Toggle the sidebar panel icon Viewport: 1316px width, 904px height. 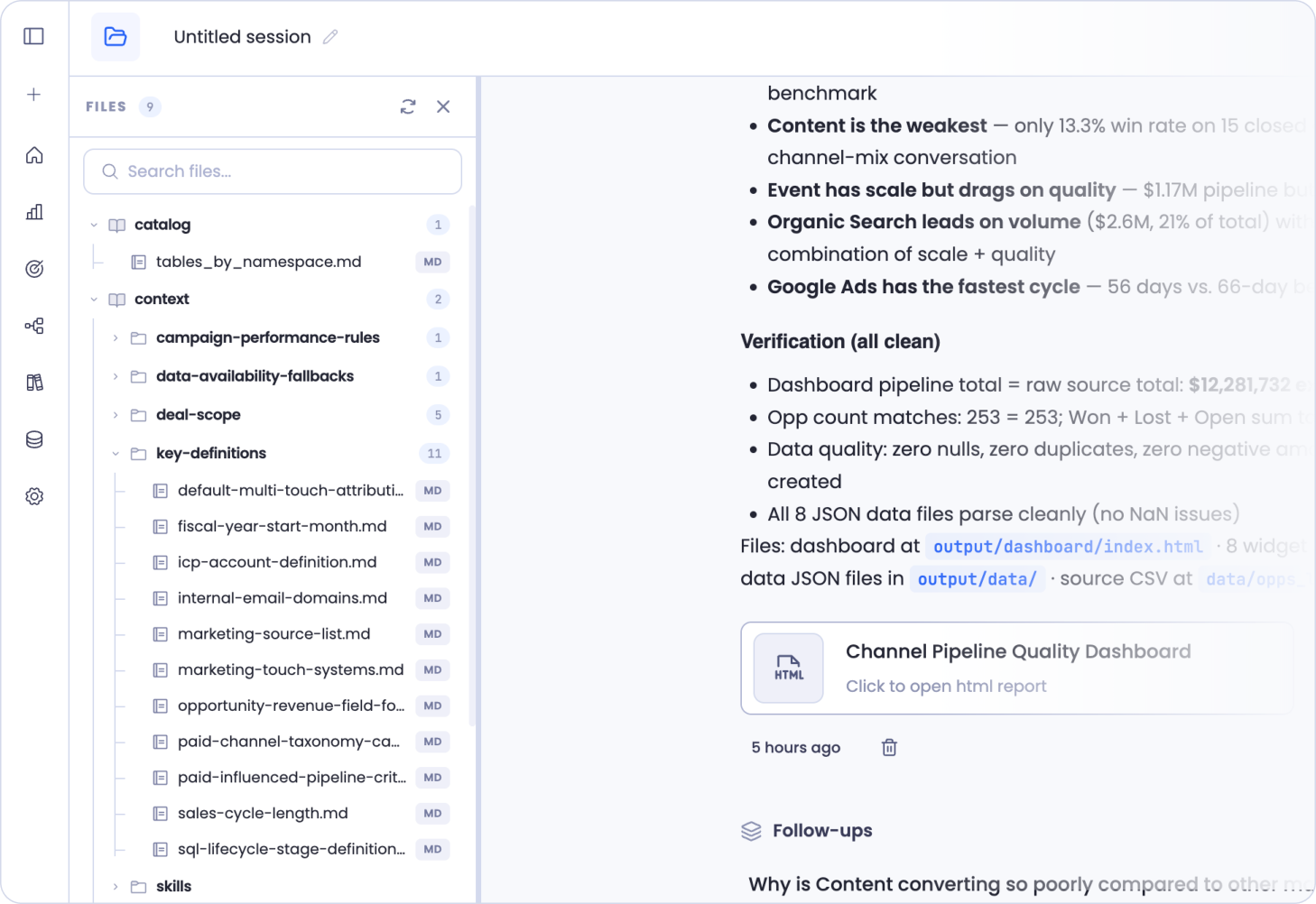34,36
